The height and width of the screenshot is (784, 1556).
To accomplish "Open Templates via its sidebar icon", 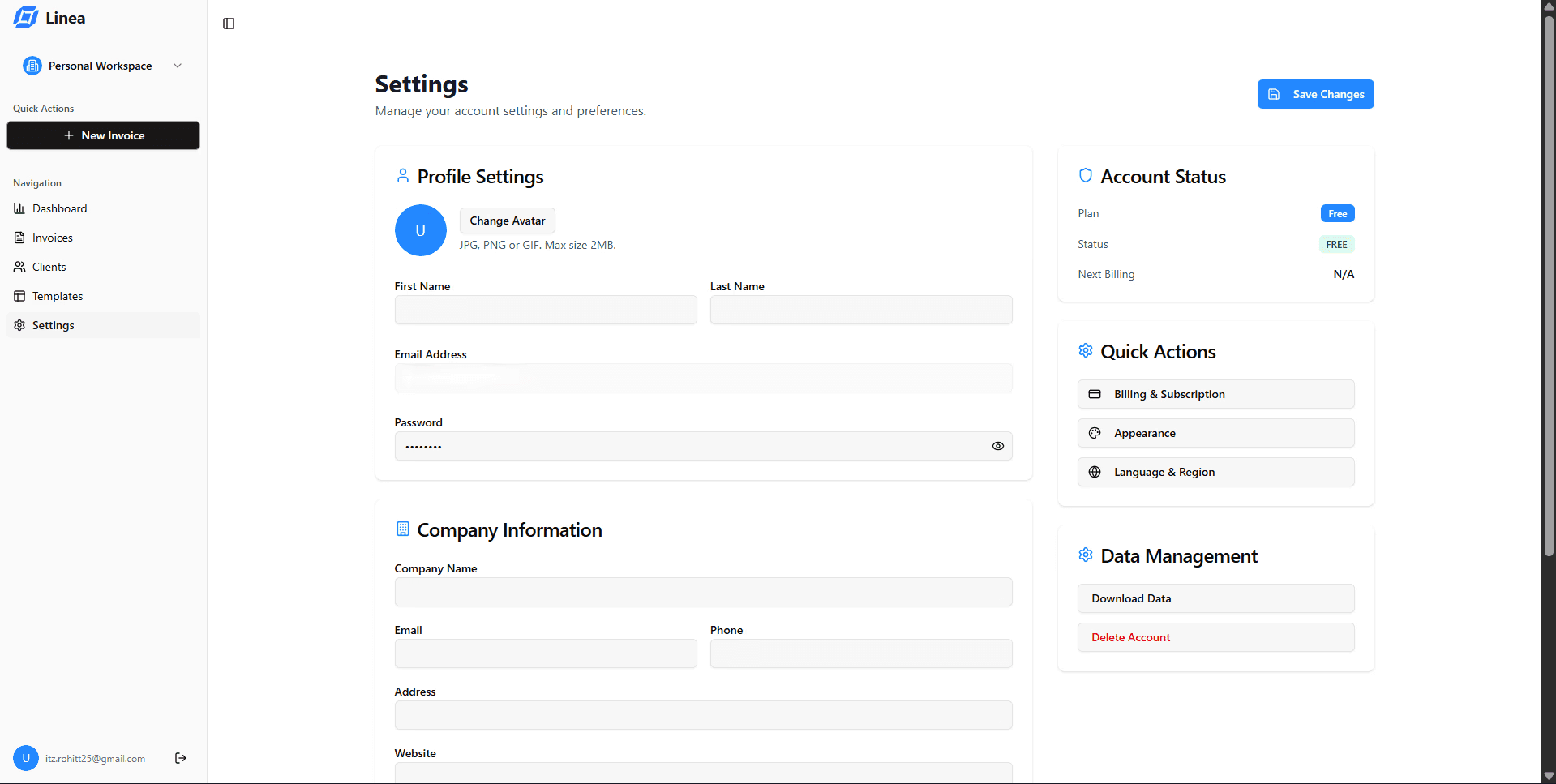I will pyautogui.click(x=19, y=296).
